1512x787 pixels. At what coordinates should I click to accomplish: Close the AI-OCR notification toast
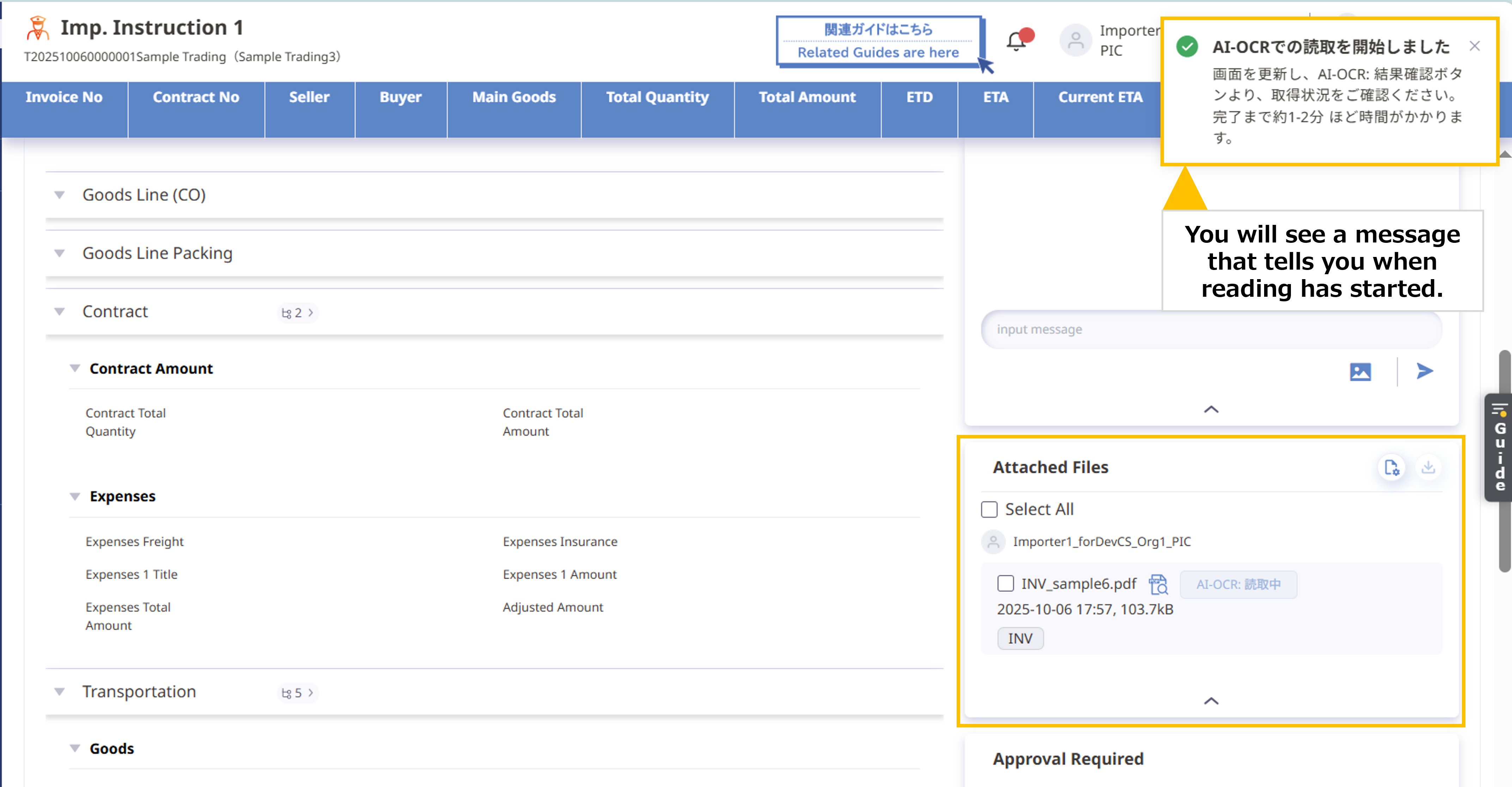(1474, 46)
